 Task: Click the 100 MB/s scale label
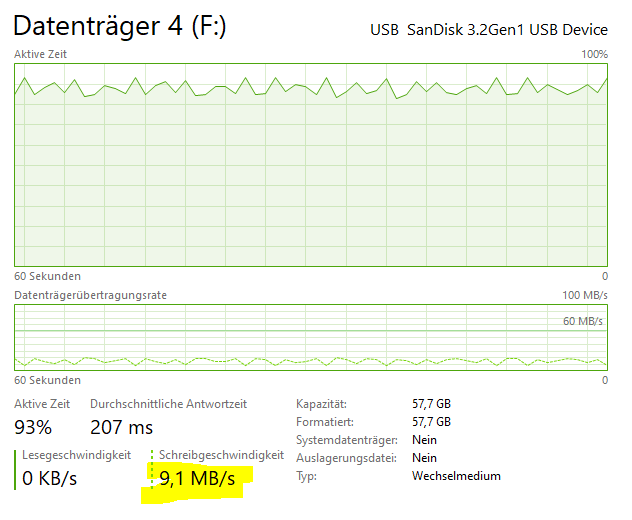(x=585, y=296)
